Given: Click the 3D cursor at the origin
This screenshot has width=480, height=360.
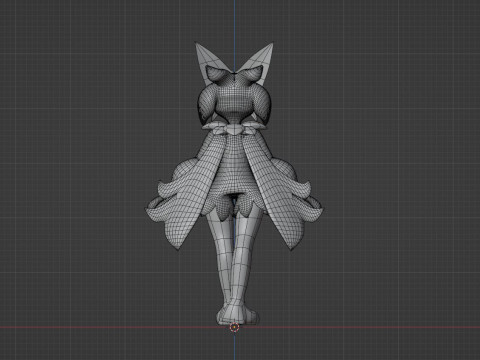Looking at the screenshot, I should click(x=234, y=327).
